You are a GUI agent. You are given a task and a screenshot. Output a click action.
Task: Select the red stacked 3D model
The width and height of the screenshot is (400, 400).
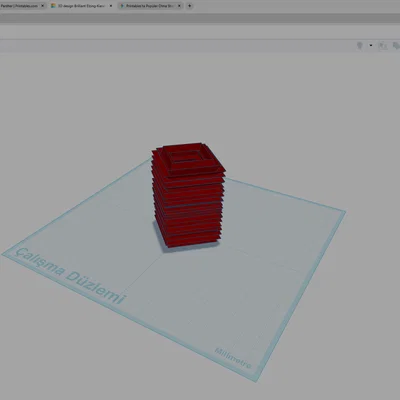click(x=188, y=195)
